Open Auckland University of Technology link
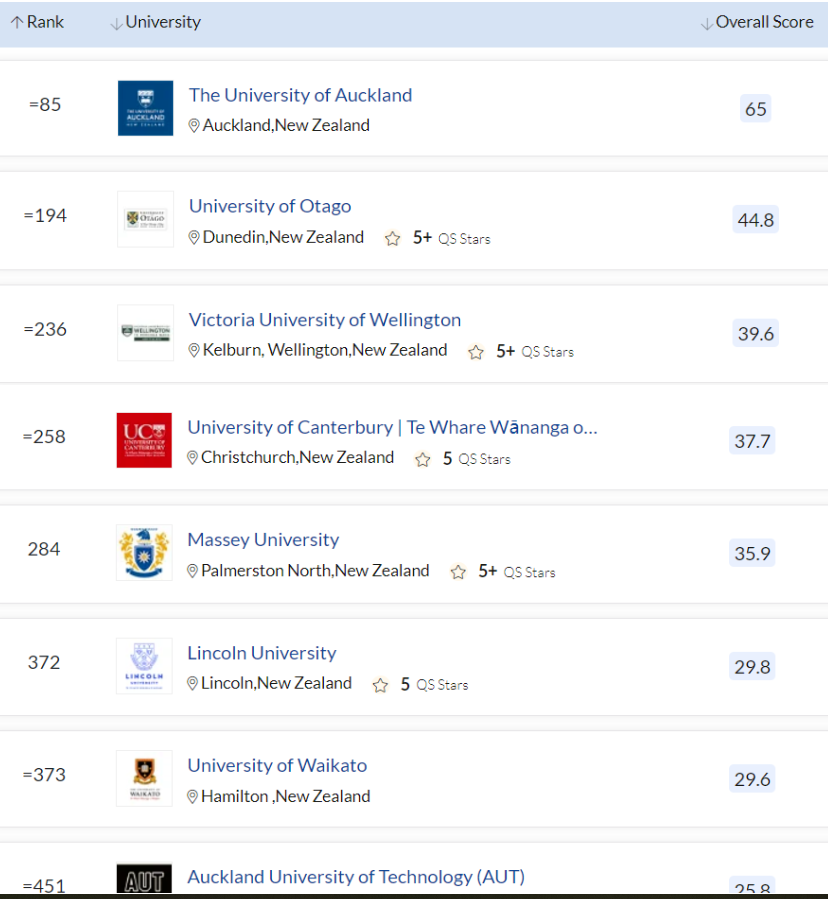828x899 pixels. 356,877
